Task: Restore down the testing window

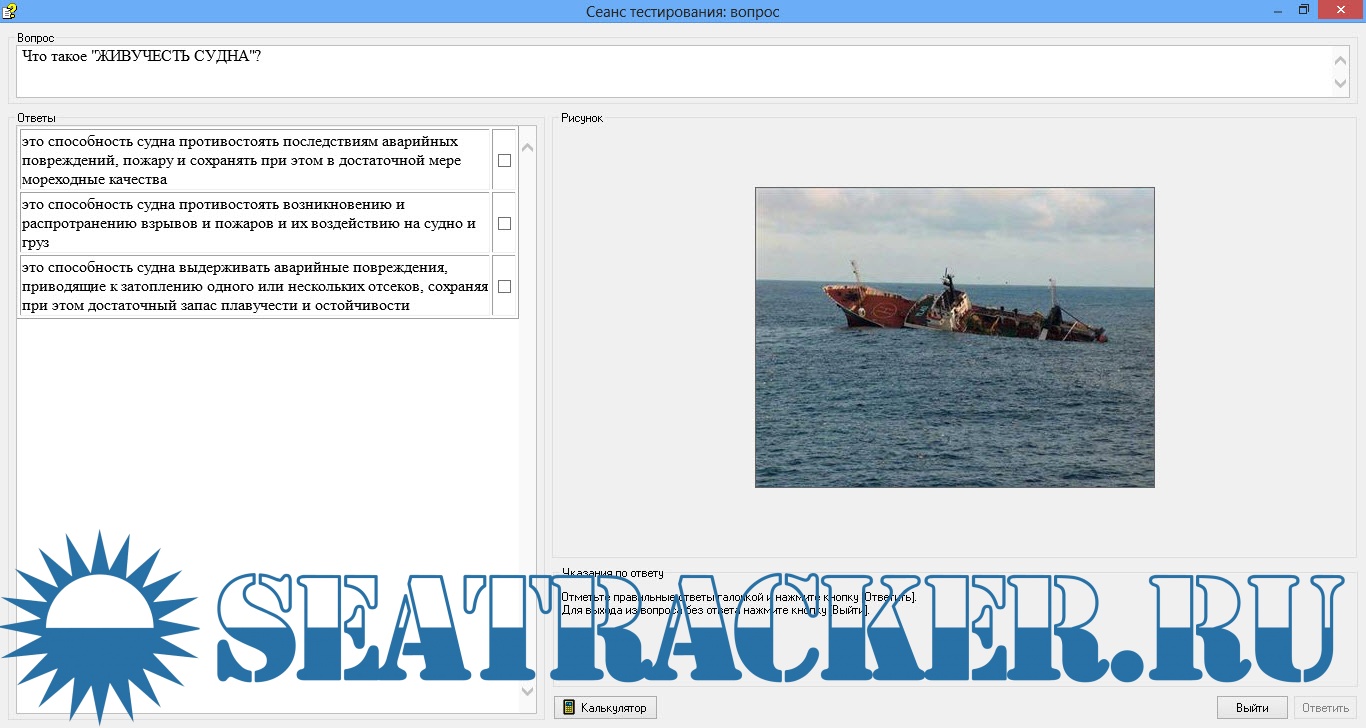Action: coord(1304,10)
